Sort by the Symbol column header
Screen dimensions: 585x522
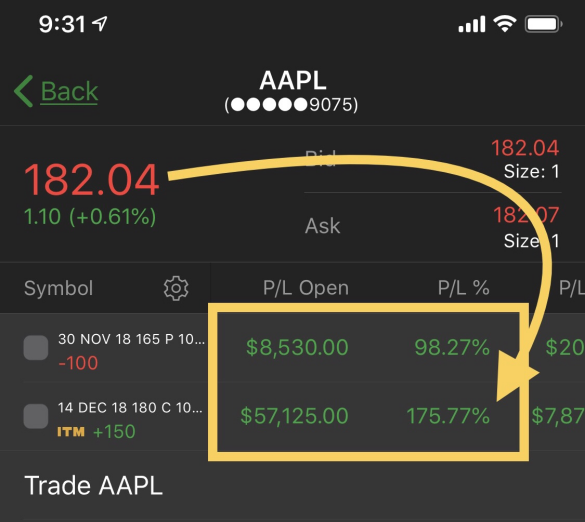click(x=58, y=288)
